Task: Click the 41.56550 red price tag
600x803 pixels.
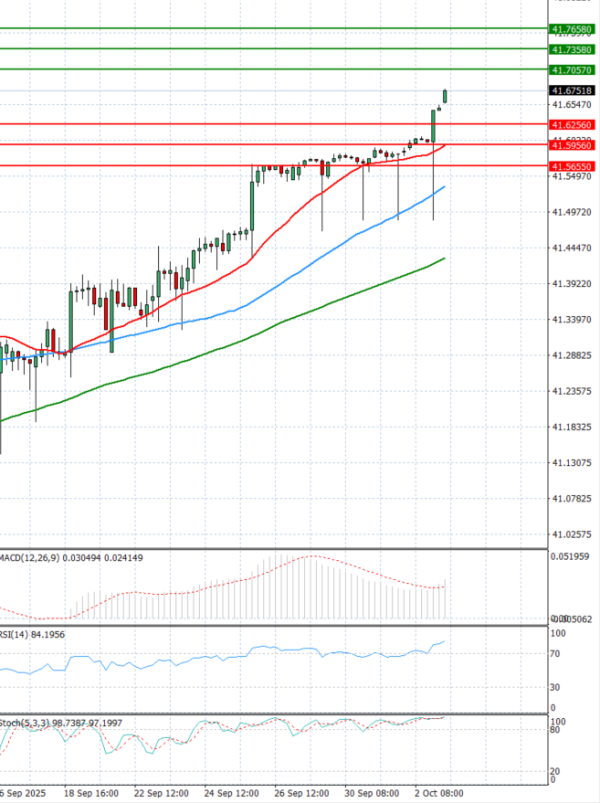Action: click(573, 166)
